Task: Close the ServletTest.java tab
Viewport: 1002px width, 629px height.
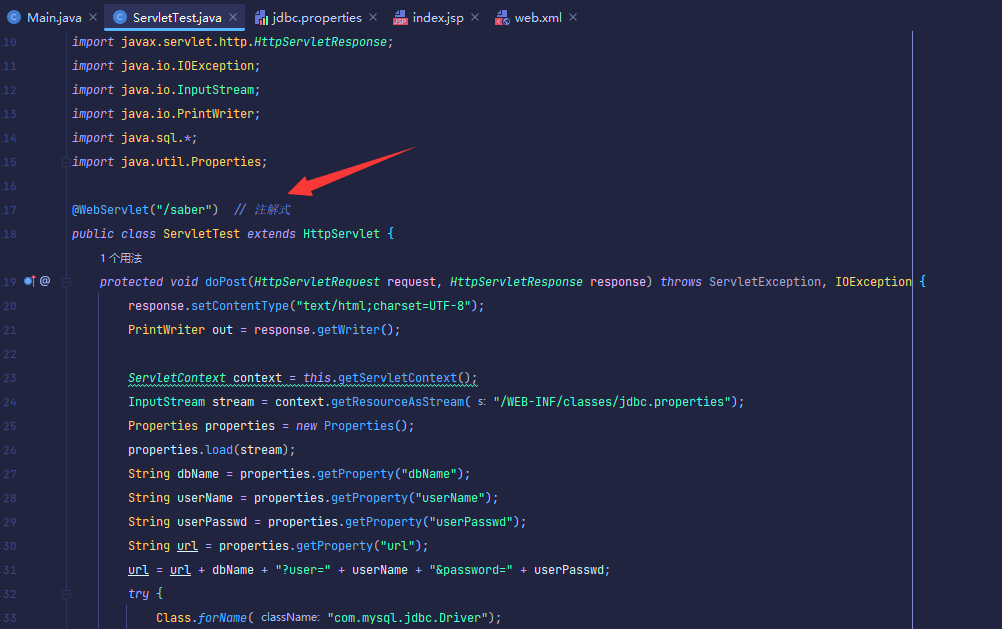Action: pos(234,18)
